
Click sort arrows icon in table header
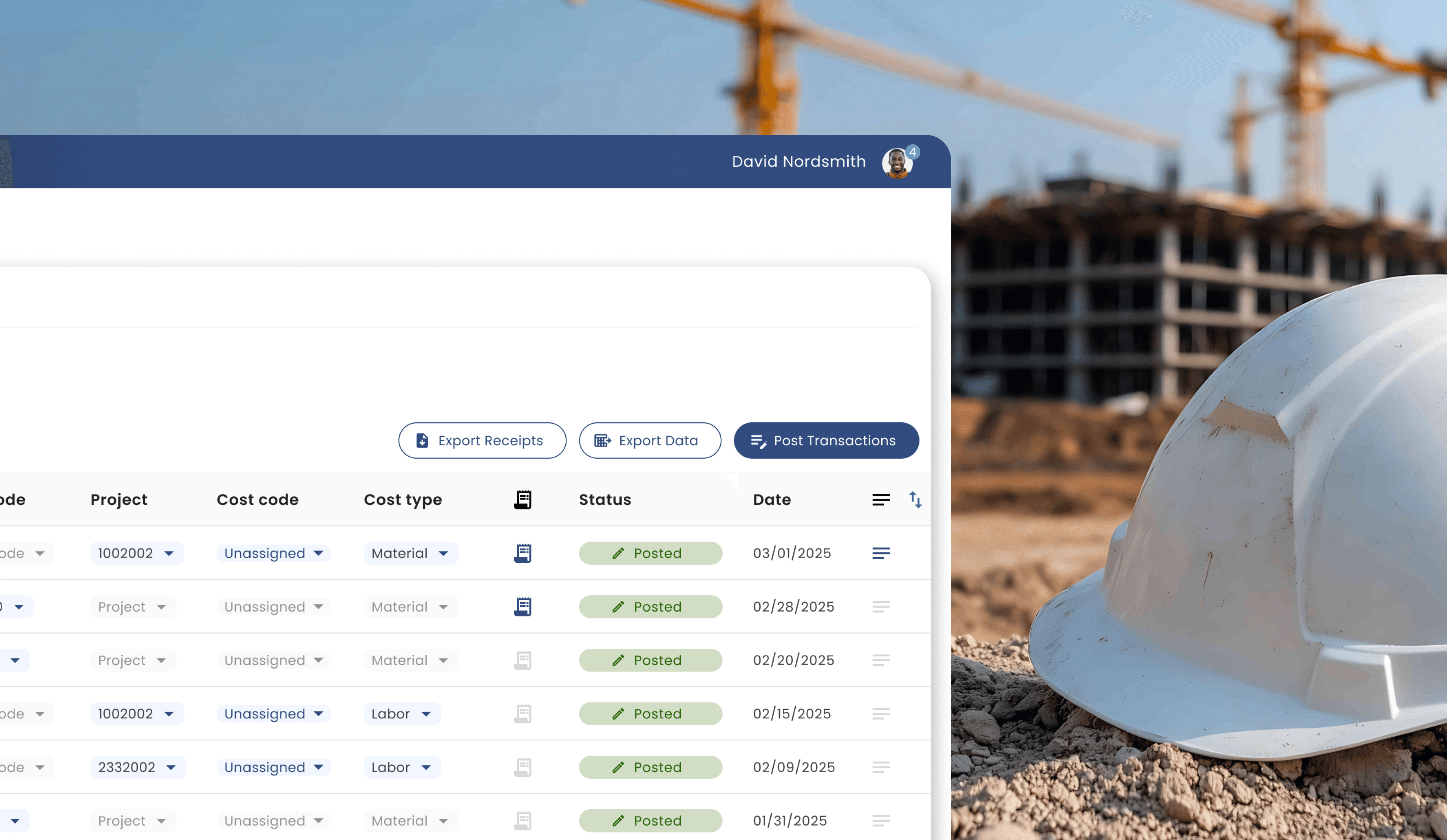click(x=915, y=500)
